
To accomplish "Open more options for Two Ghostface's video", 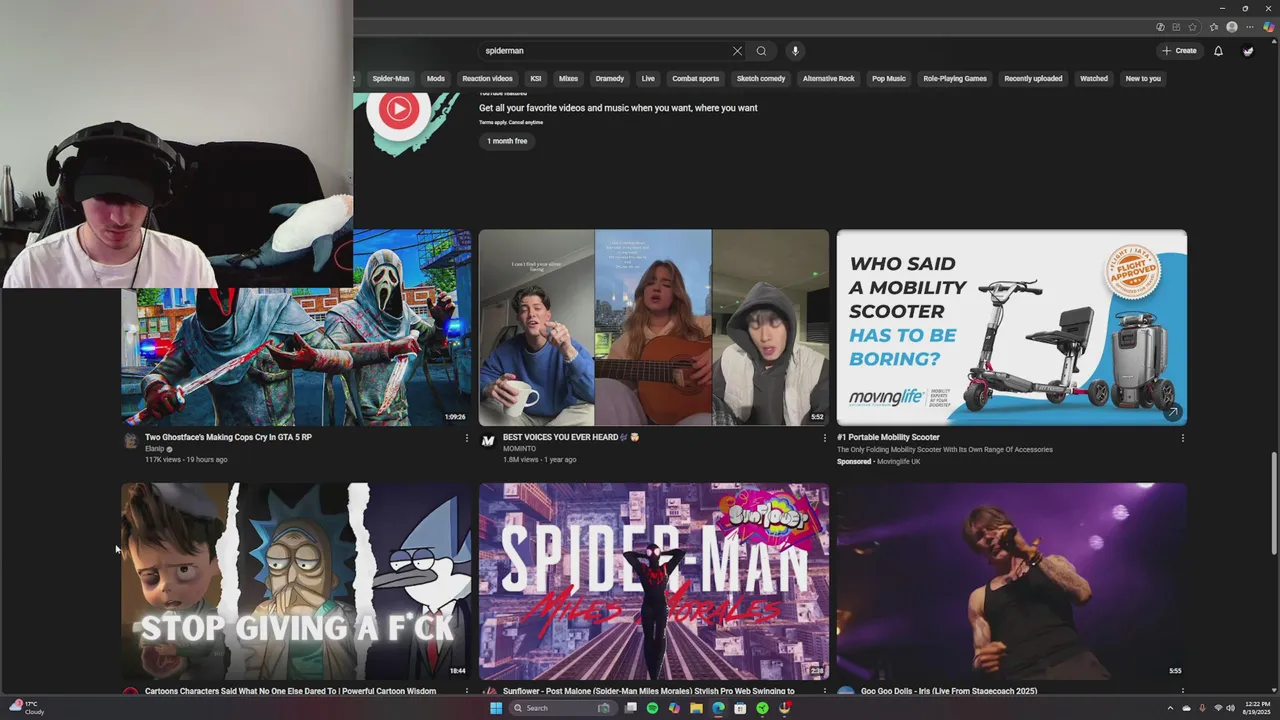I will pyautogui.click(x=466, y=438).
